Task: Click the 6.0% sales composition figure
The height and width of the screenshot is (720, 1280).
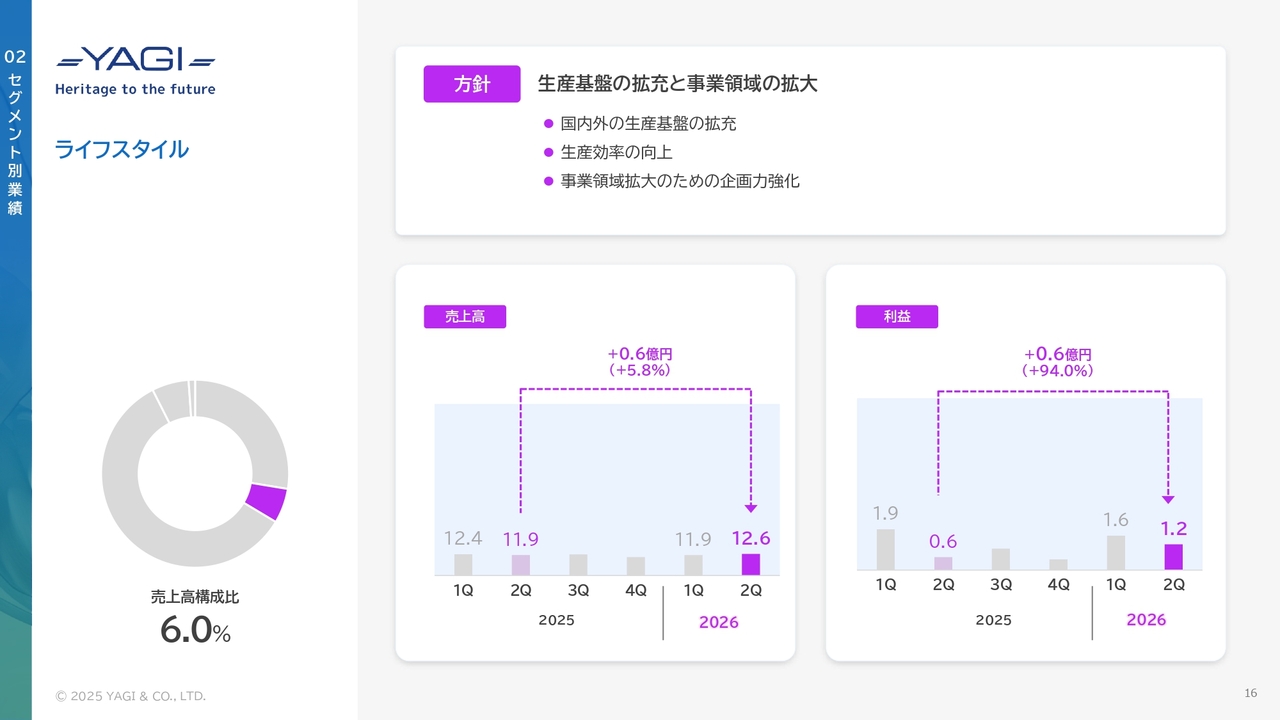Action: click(195, 632)
